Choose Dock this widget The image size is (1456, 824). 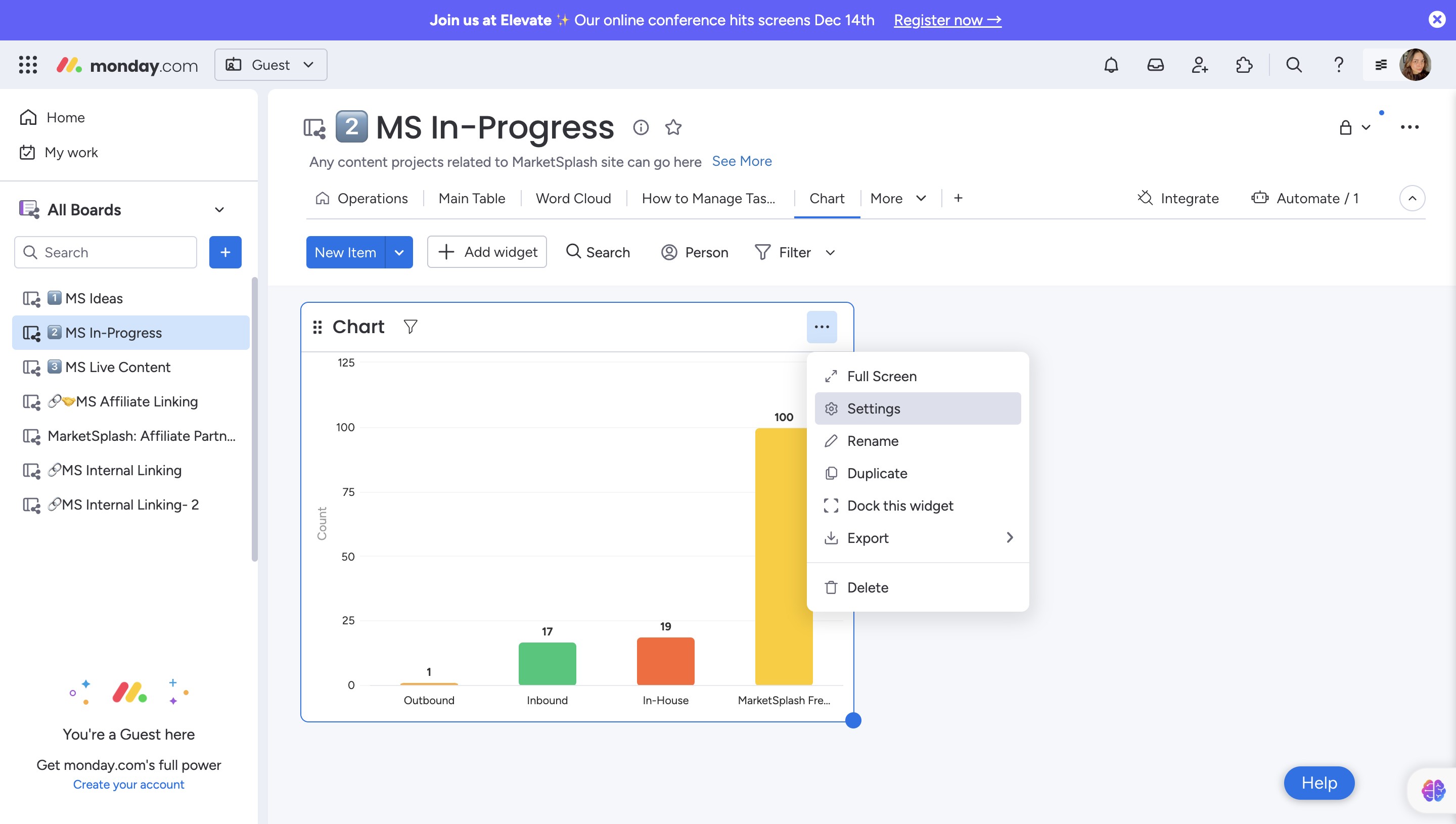(917, 506)
